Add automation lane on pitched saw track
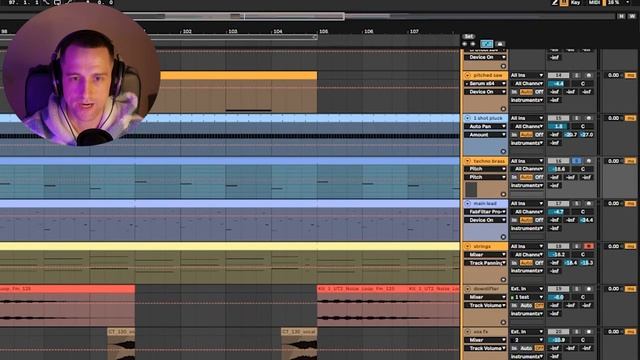This screenshot has height=360, width=640. click(x=503, y=109)
